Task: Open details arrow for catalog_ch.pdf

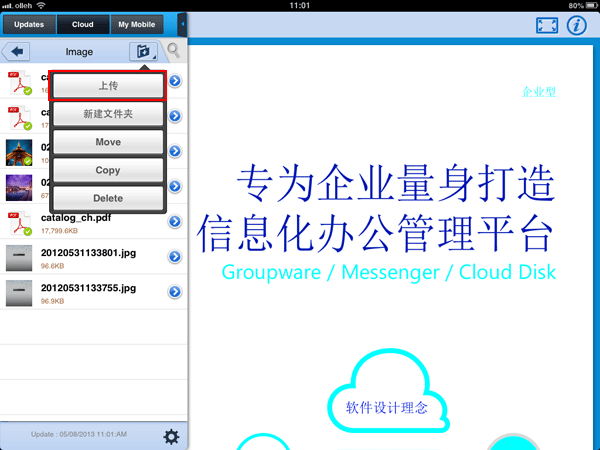Action: 175,222
